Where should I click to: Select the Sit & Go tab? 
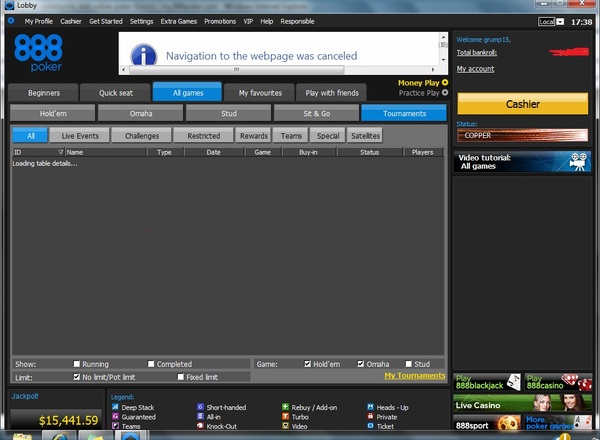pos(316,114)
